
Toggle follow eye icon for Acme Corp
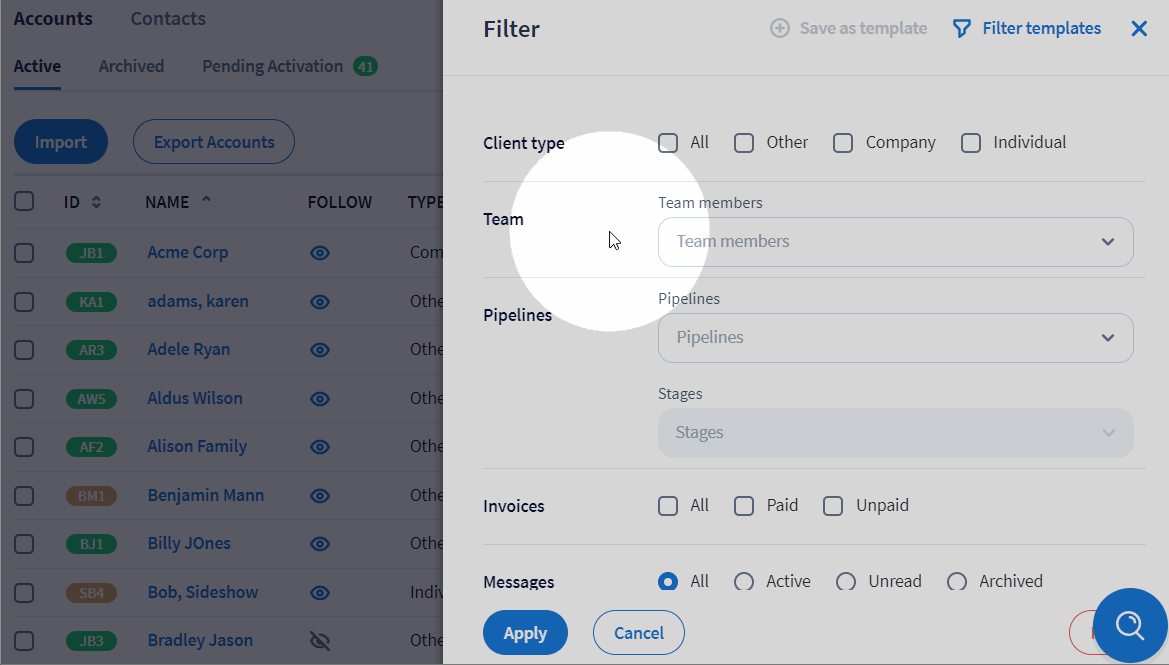tap(320, 253)
